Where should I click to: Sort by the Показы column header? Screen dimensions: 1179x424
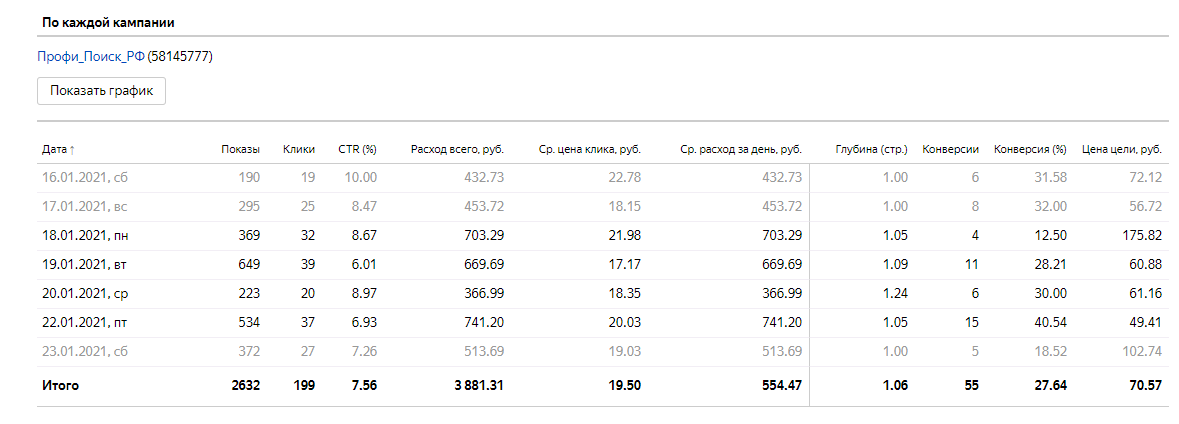pos(240,150)
